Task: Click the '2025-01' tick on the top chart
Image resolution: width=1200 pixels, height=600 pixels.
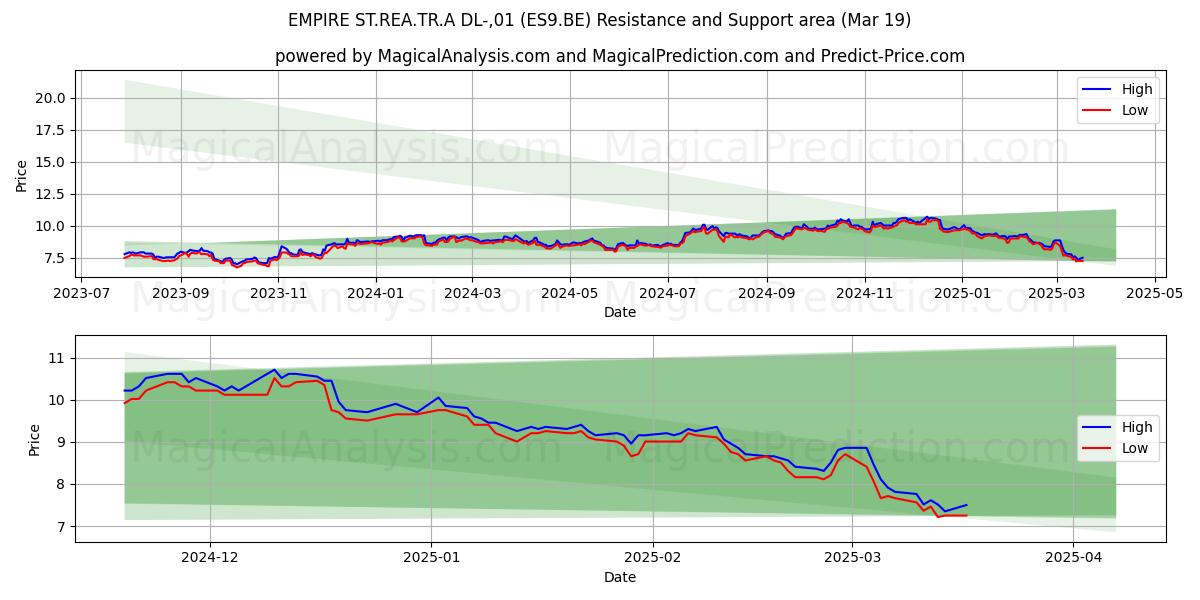Action: 963,294
